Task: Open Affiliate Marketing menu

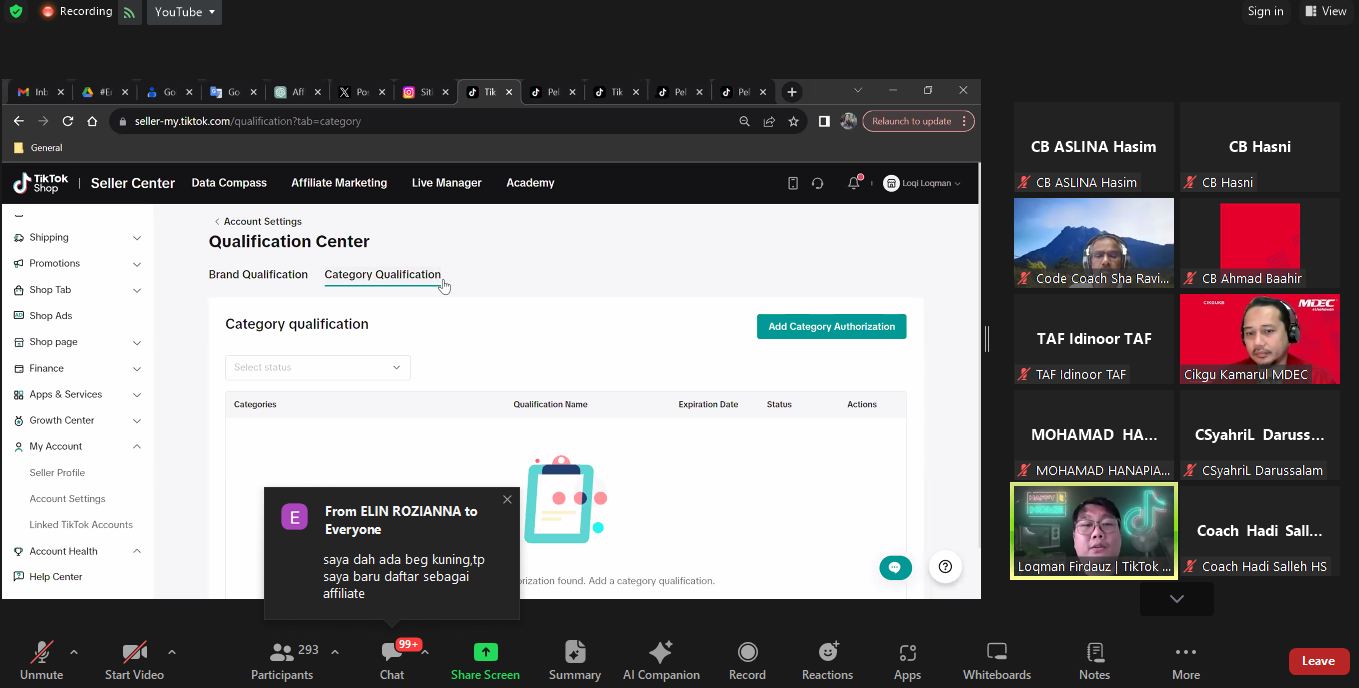Action: (x=339, y=183)
